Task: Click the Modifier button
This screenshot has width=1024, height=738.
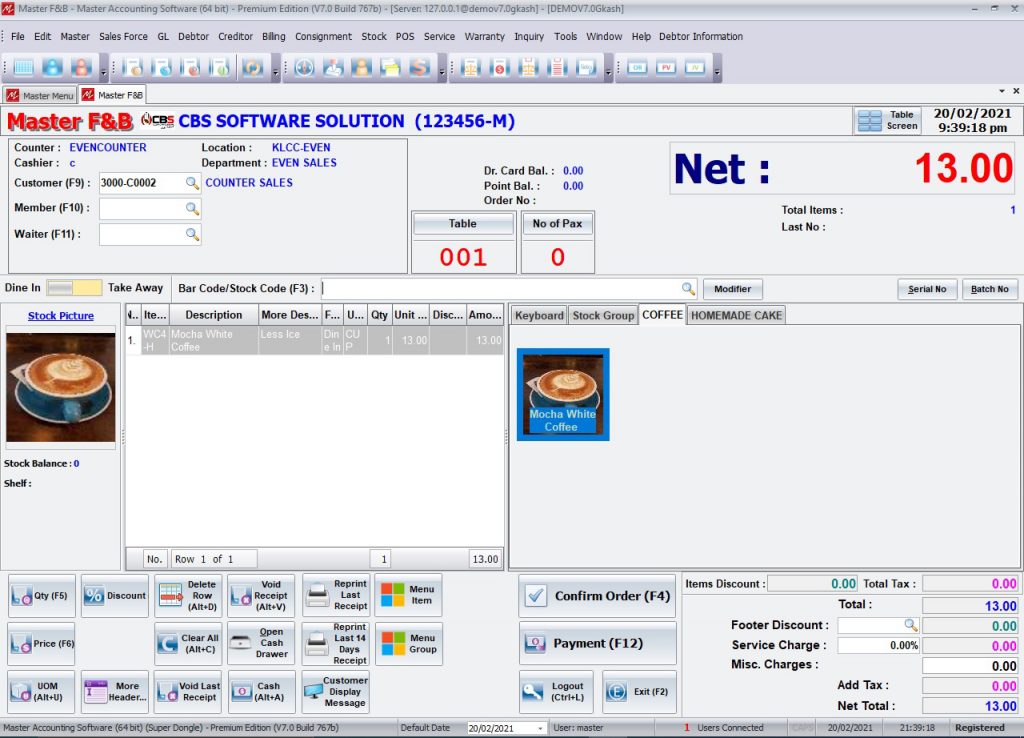Action: tap(732, 289)
